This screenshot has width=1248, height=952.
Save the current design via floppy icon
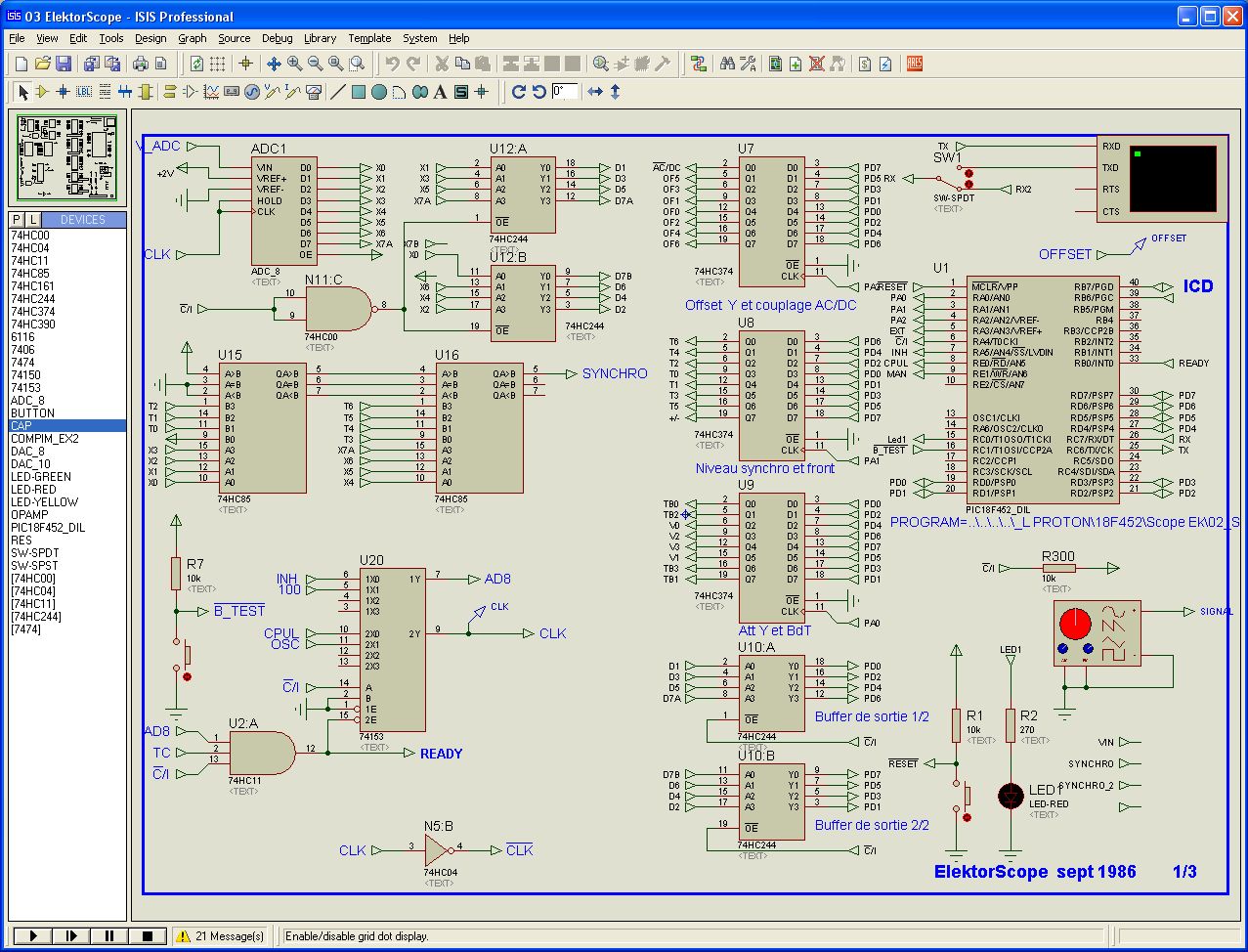click(x=63, y=64)
